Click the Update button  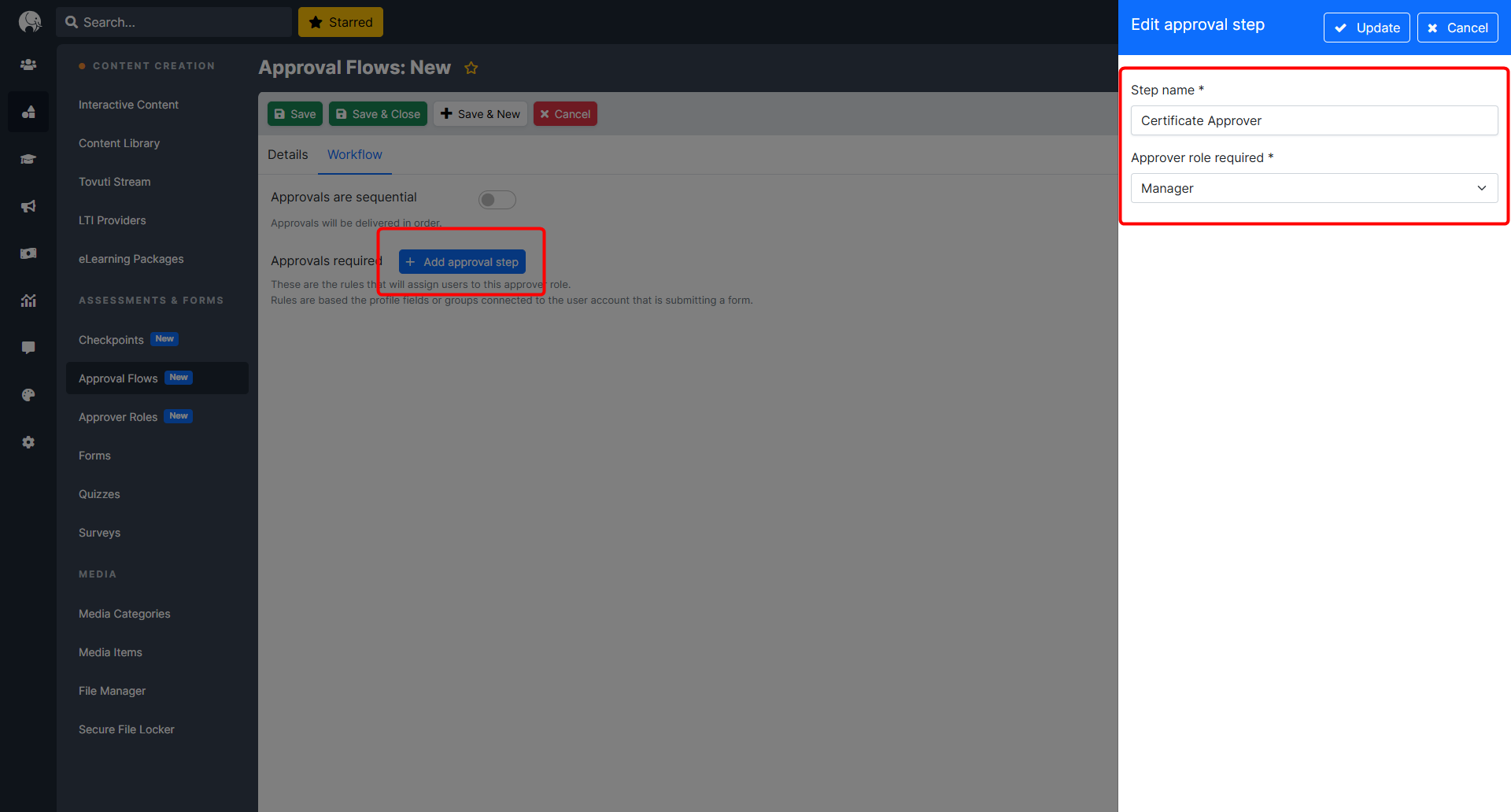point(1366,28)
